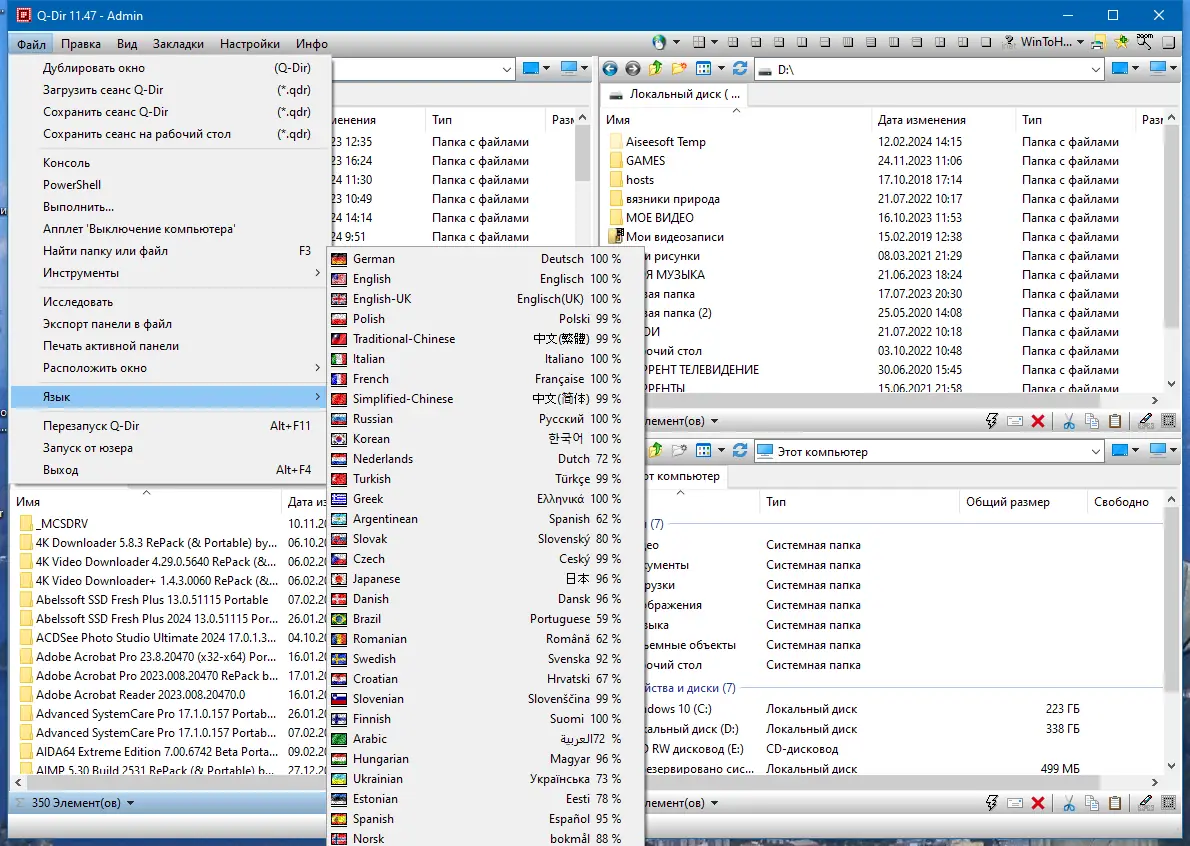Click the rename field icon in D:\ pane
This screenshot has width=1190, height=846.
click(1015, 421)
